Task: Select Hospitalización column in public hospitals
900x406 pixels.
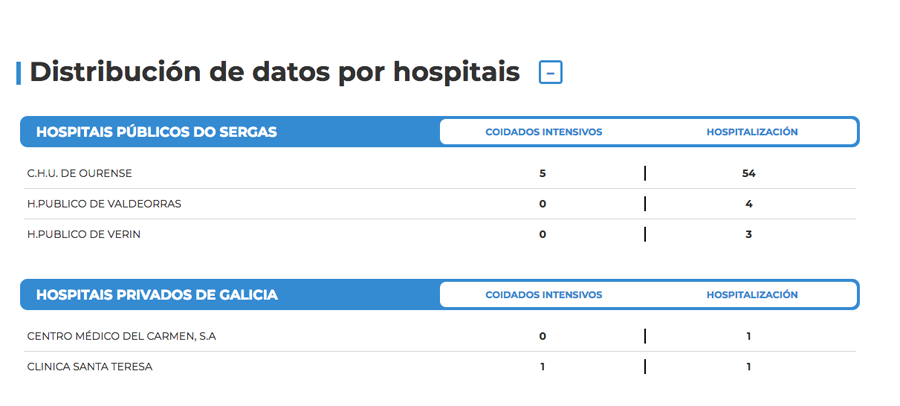Action: point(752,132)
